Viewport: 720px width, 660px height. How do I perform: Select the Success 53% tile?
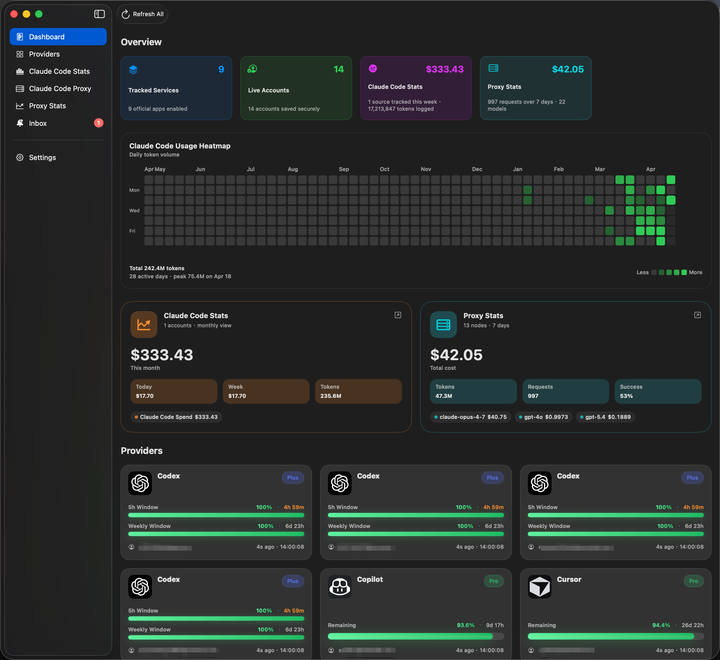[x=658, y=391]
